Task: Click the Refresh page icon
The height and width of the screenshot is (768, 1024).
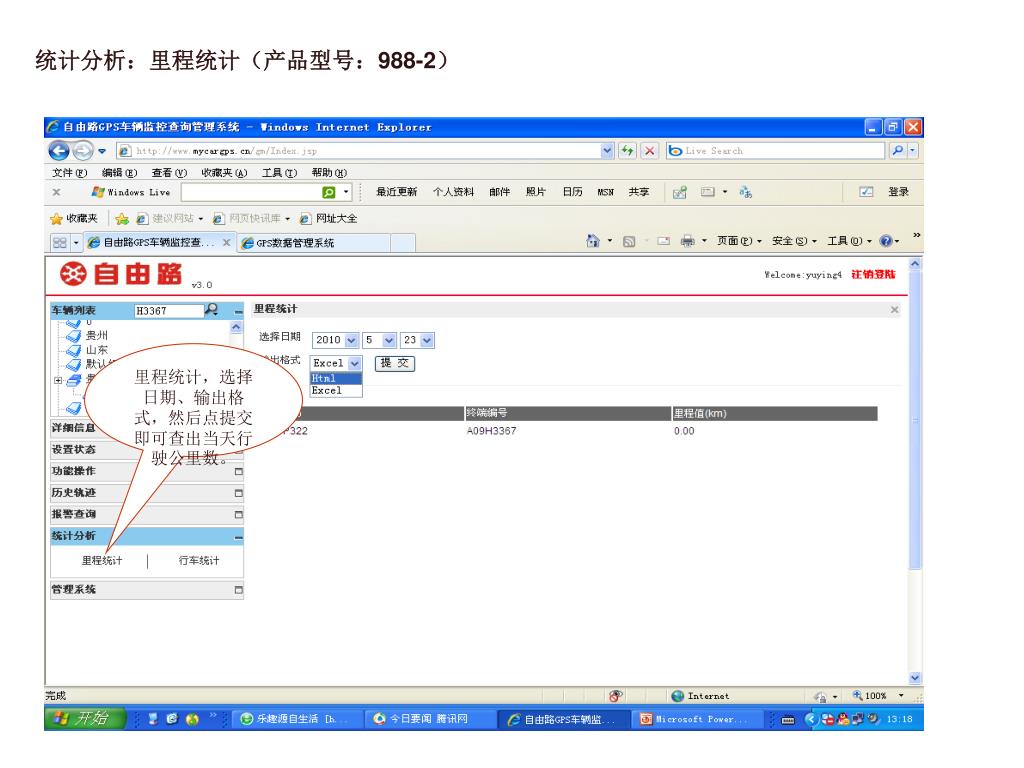Action: pyautogui.click(x=627, y=151)
